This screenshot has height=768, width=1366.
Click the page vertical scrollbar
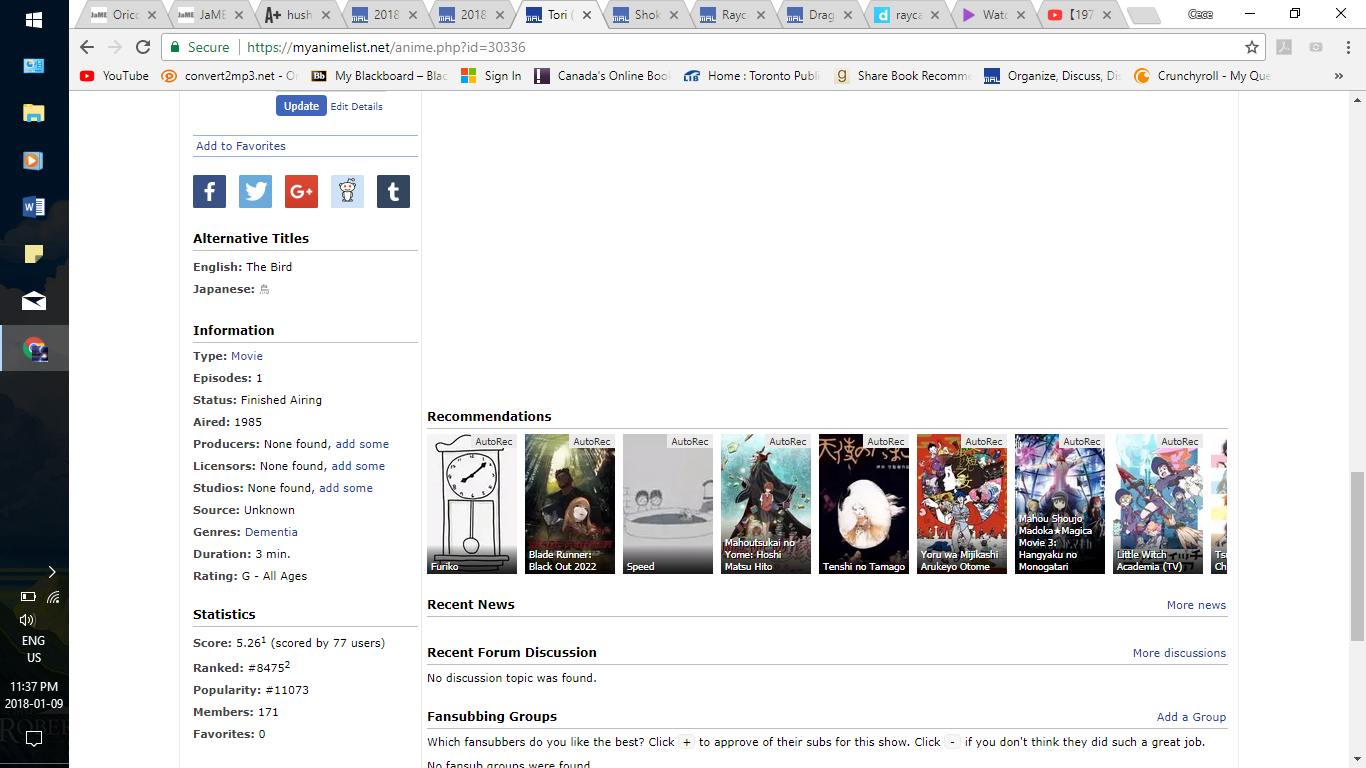tap(1357, 555)
